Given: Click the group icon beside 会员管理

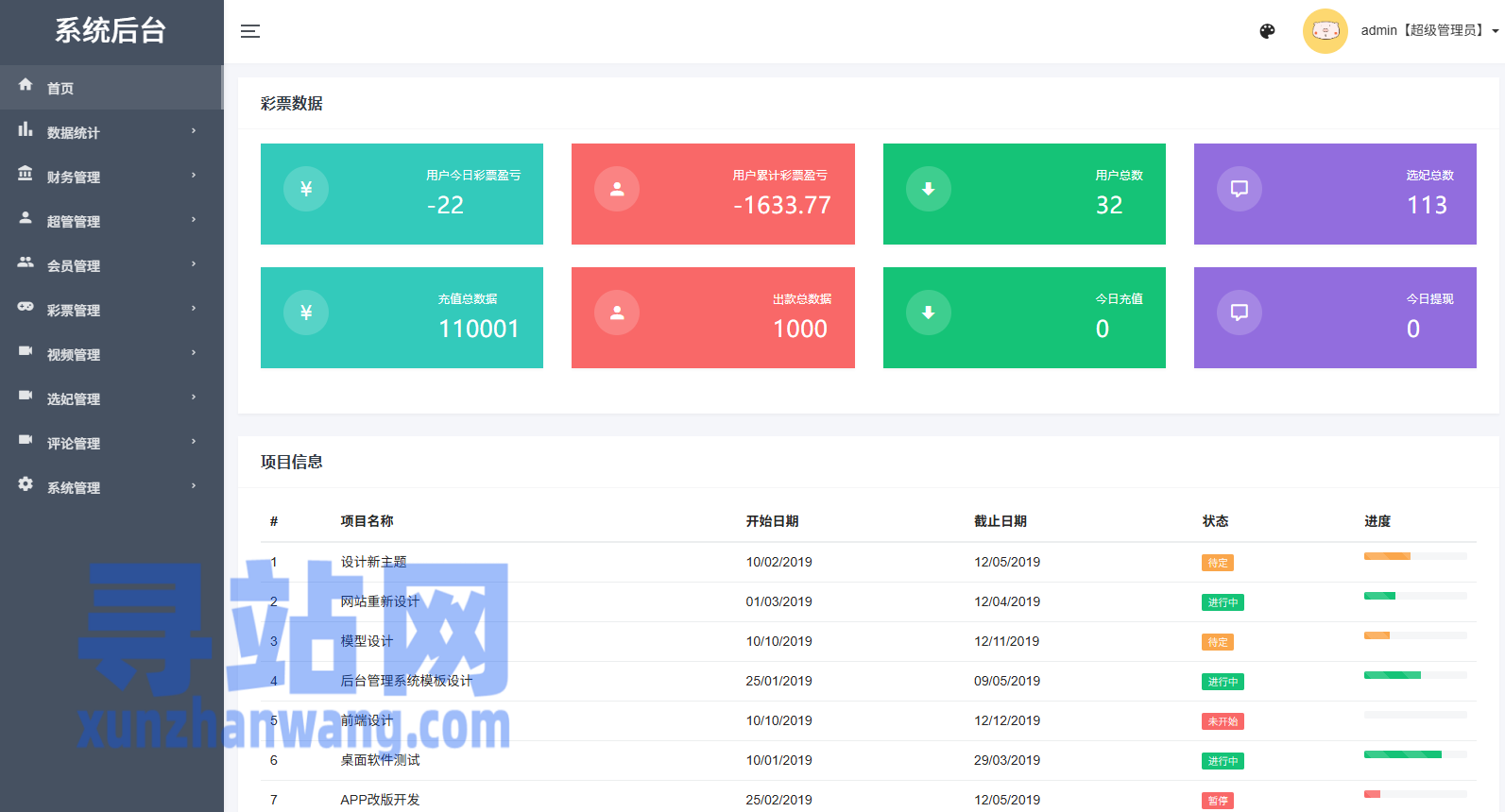Looking at the screenshot, I should pos(26,262).
